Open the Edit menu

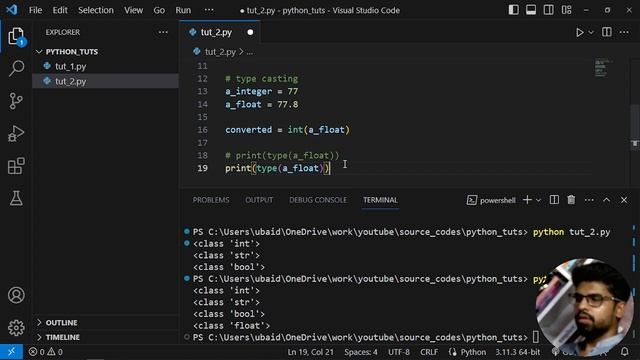pos(60,10)
